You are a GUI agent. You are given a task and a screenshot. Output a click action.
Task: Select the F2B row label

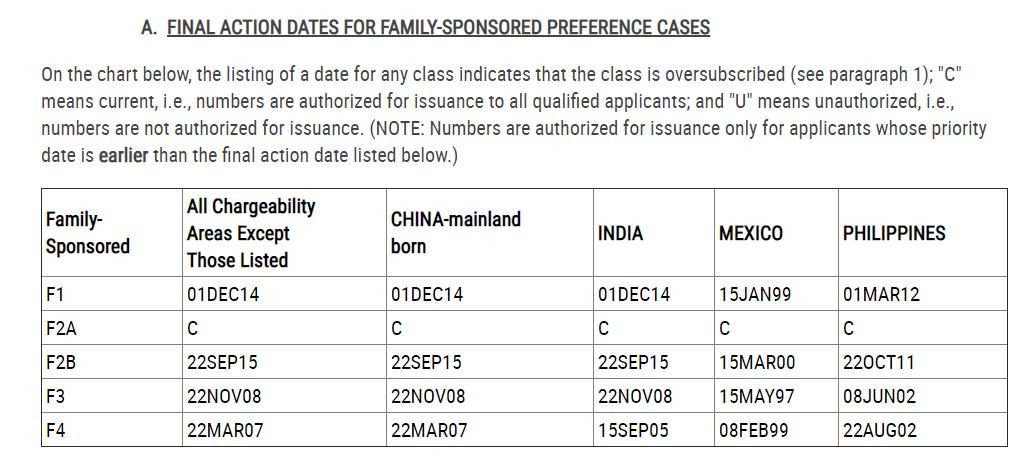tap(60, 363)
